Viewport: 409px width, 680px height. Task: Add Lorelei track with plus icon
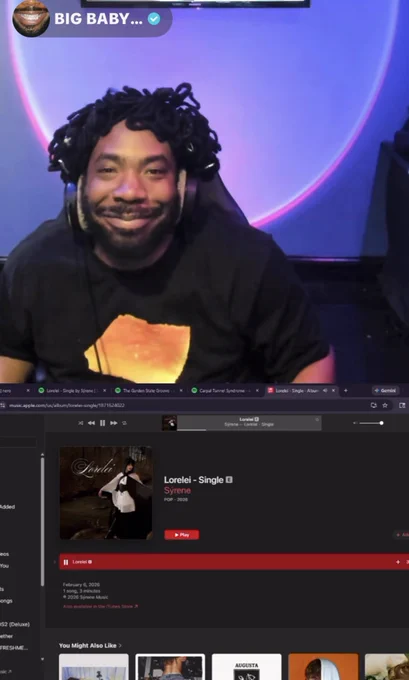pos(398,562)
